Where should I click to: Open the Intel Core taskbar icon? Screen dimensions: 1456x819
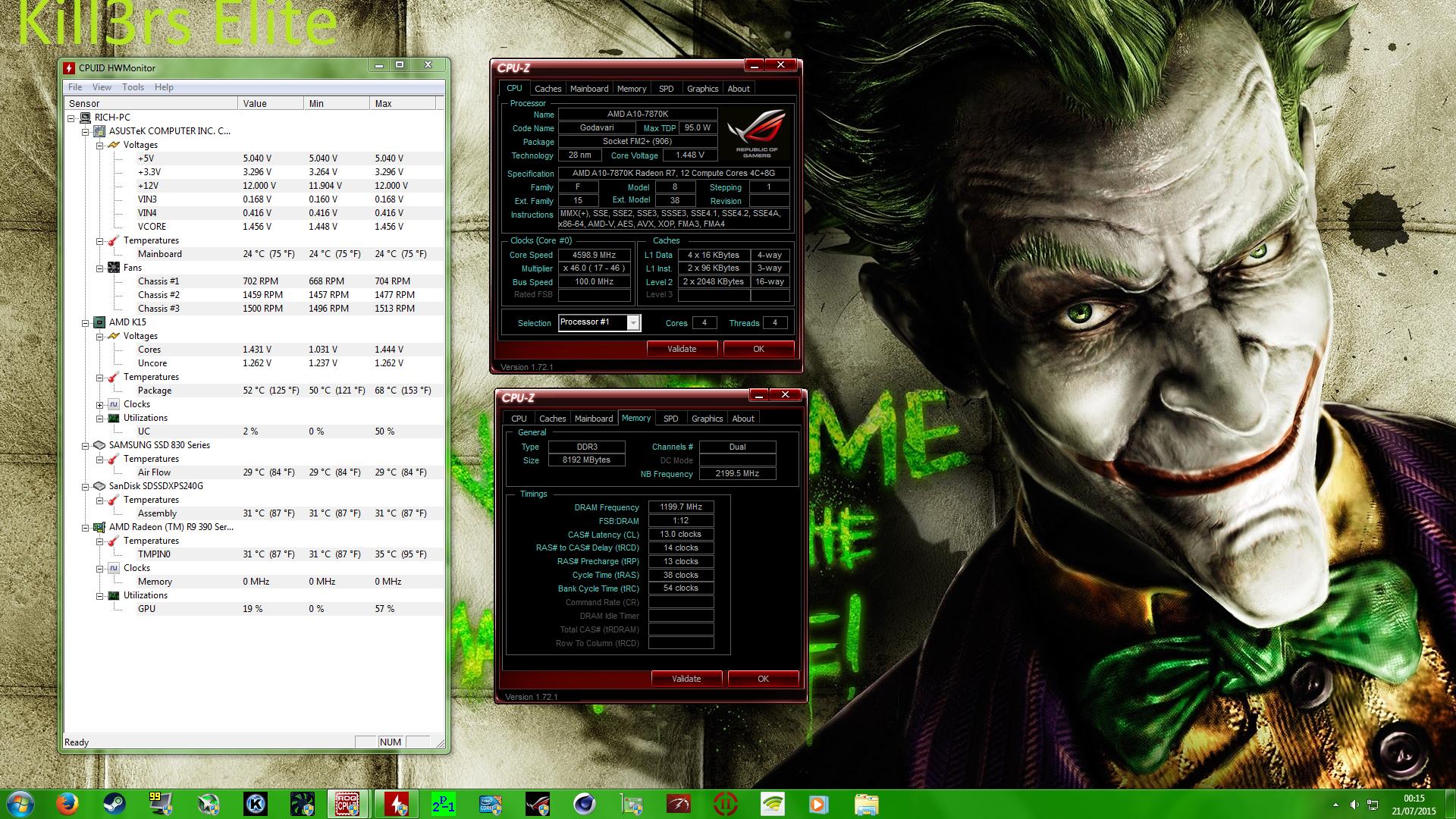pos(490,804)
